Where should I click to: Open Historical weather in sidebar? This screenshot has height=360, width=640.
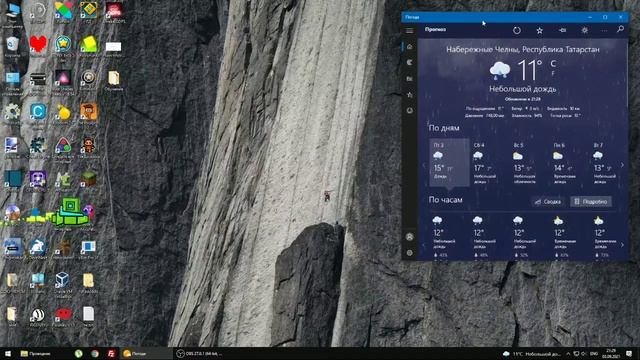coord(409,78)
